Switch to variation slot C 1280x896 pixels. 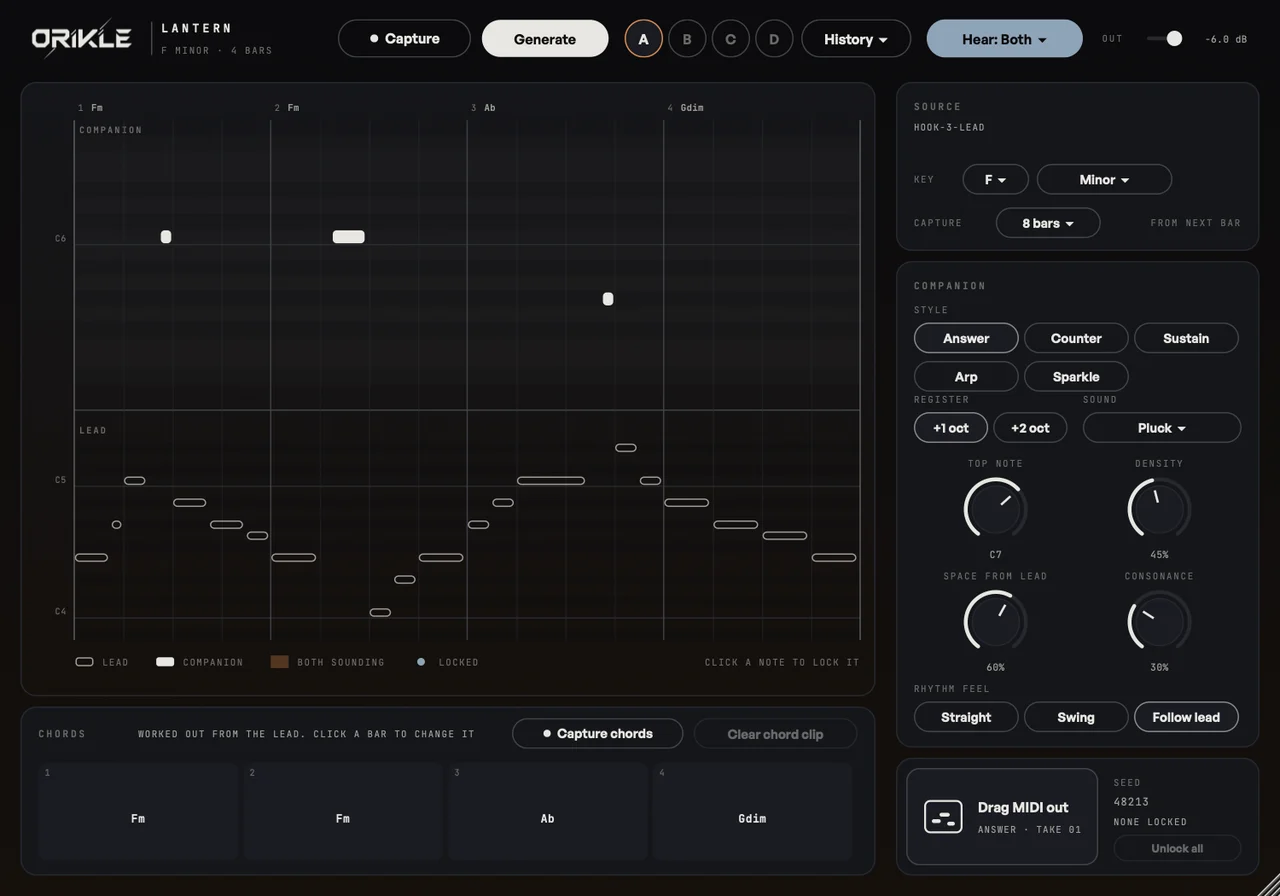731,39
